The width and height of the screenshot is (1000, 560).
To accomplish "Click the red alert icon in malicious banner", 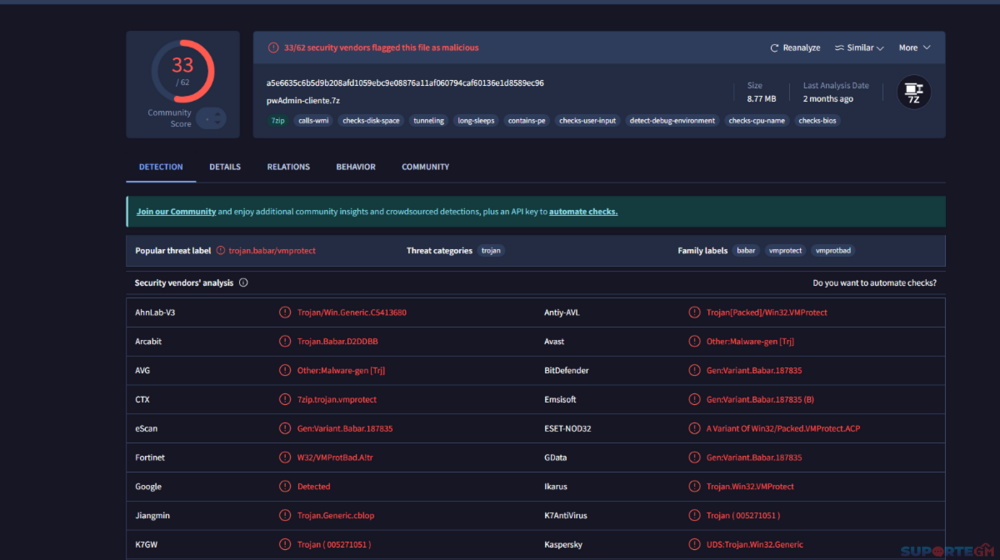I will tap(273, 48).
